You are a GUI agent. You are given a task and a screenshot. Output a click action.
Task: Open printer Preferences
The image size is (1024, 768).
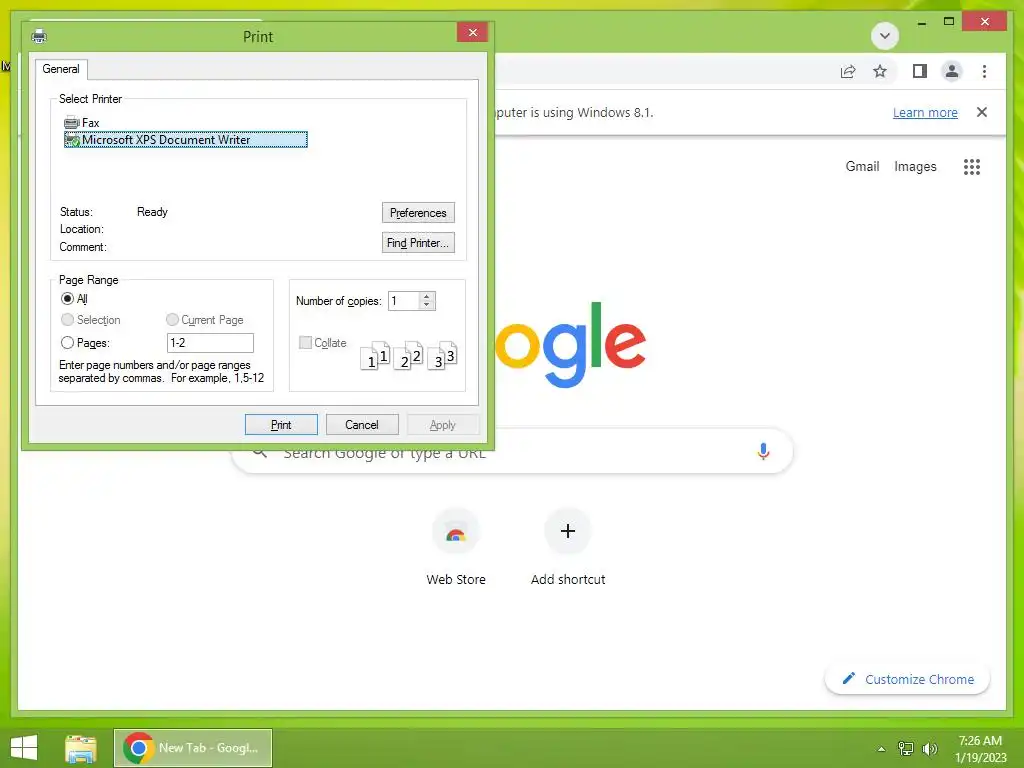coord(418,213)
